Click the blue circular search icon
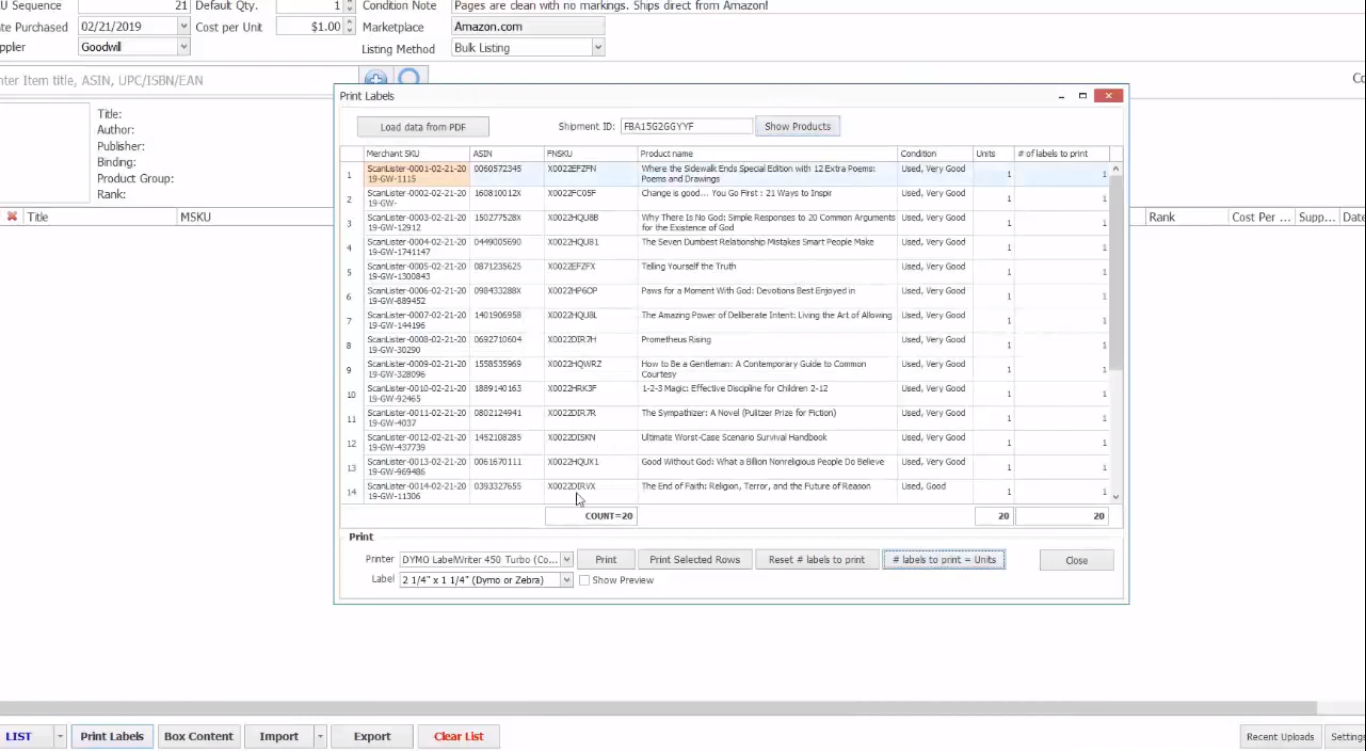The height and width of the screenshot is (751, 1366). click(409, 78)
